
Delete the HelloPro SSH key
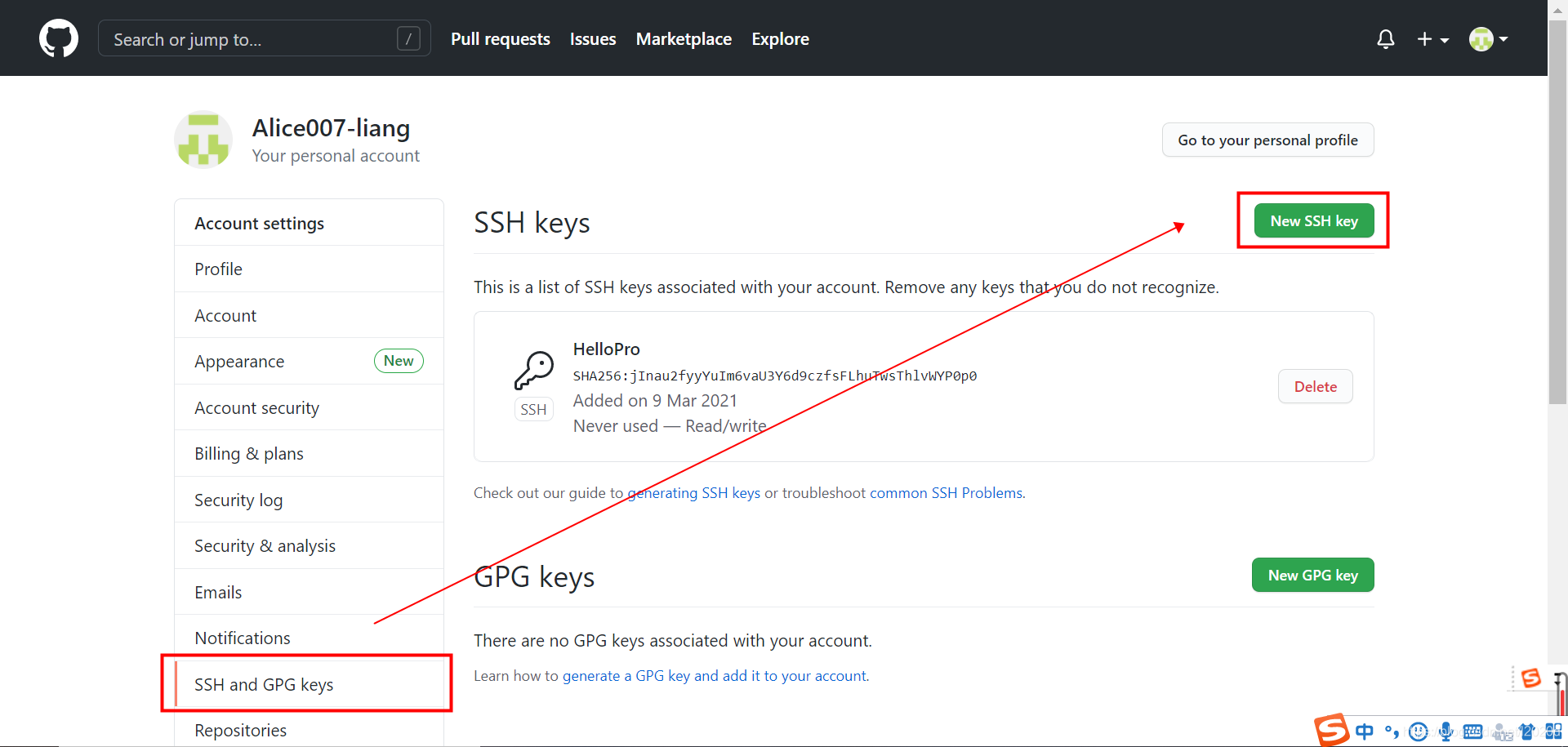1315,386
